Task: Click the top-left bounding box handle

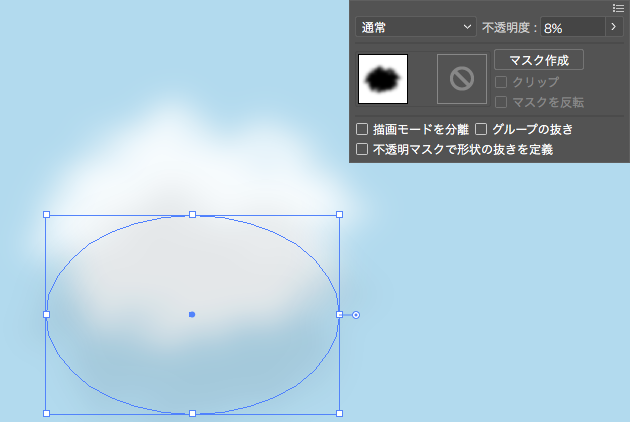Action: click(47, 215)
